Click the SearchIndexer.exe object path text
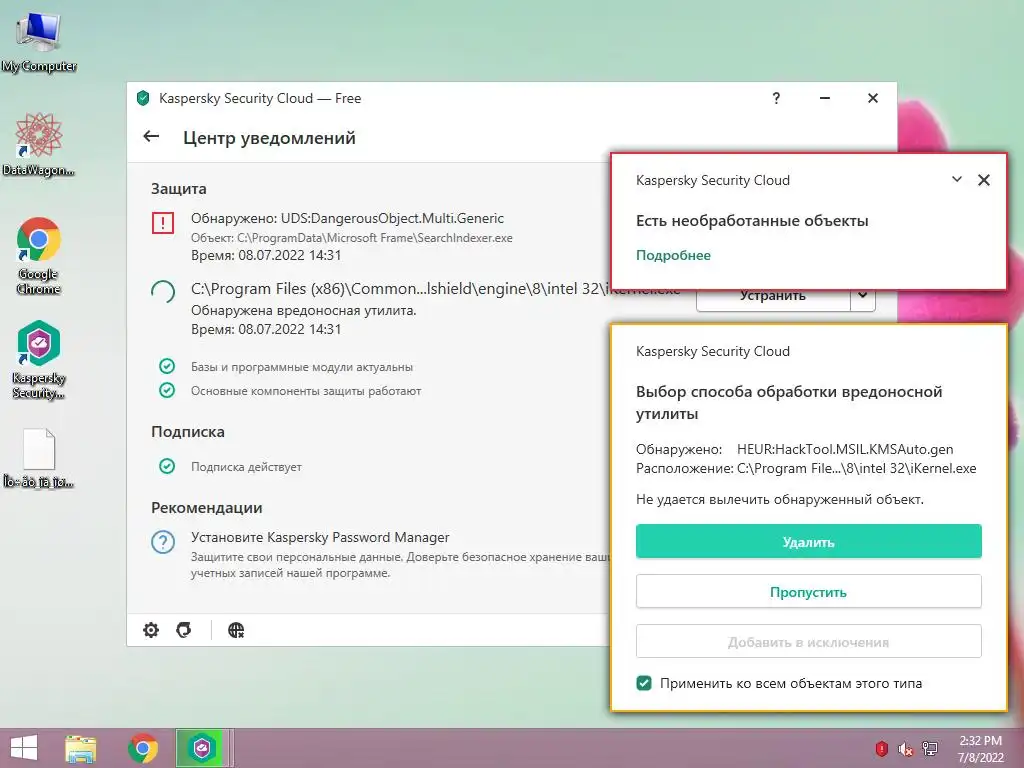The width and height of the screenshot is (1024, 768). pyautogui.click(x=351, y=238)
